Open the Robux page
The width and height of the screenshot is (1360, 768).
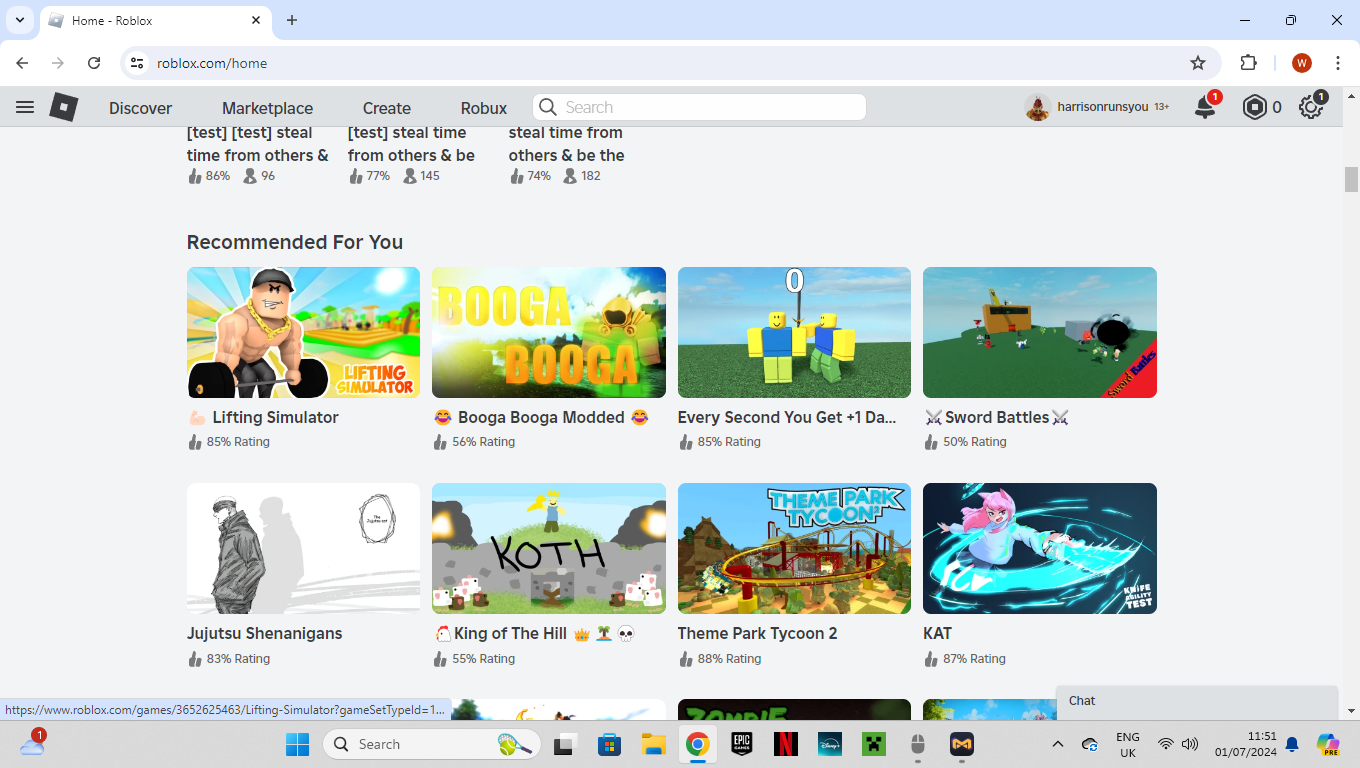coord(484,108)
